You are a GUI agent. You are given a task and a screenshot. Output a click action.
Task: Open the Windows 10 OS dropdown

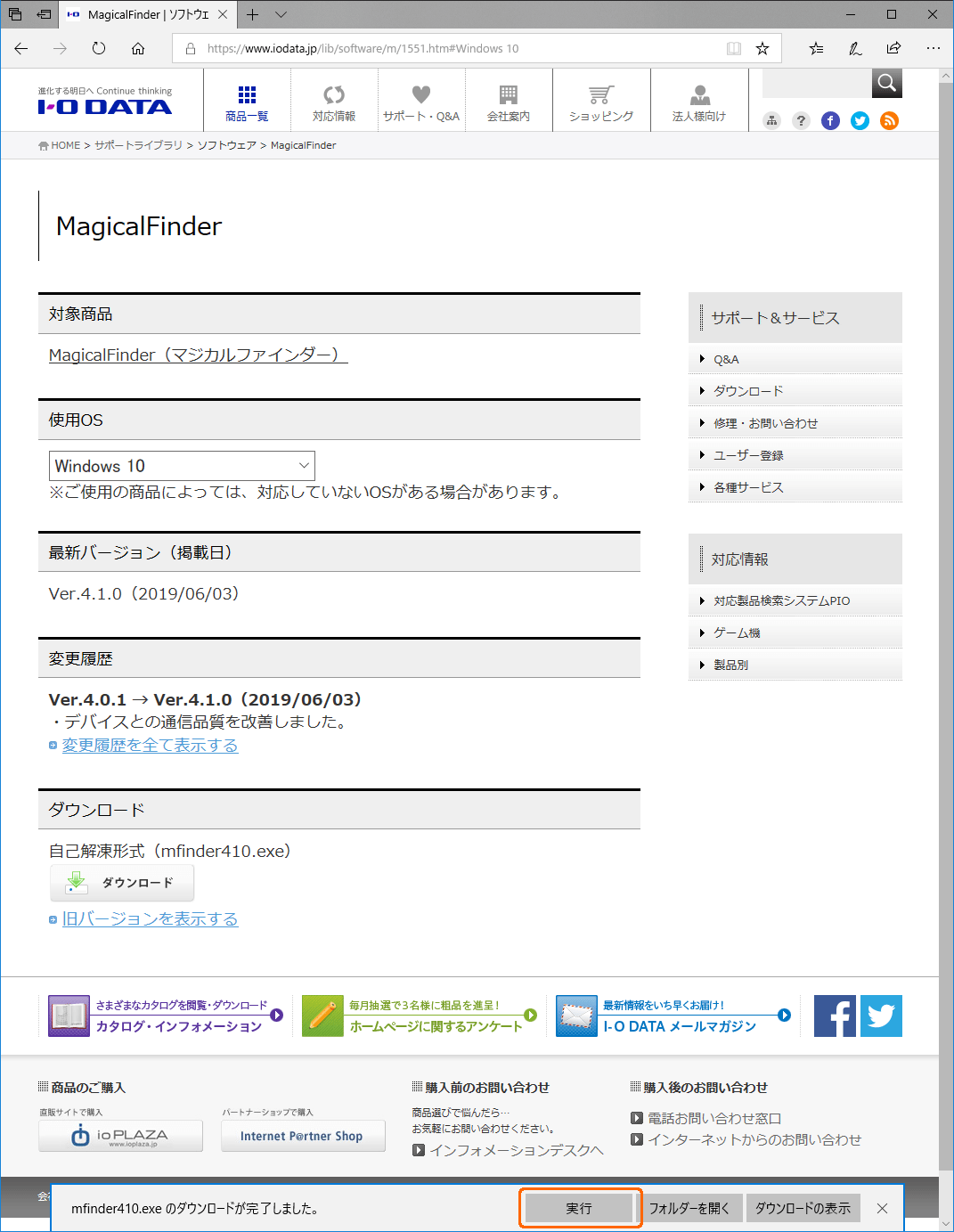(182, 466)
